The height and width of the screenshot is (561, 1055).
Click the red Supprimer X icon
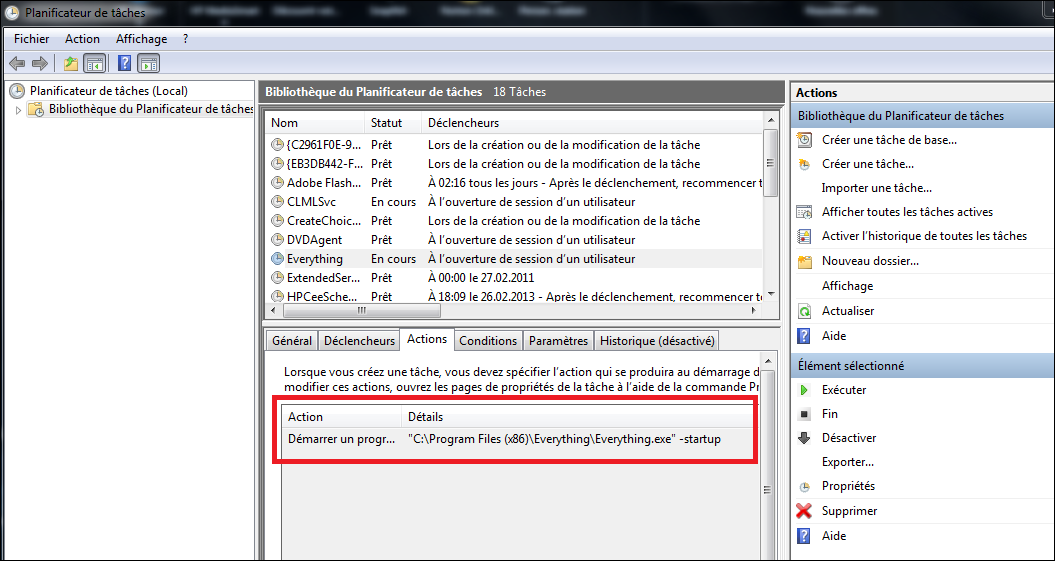[x=804, y=511]
